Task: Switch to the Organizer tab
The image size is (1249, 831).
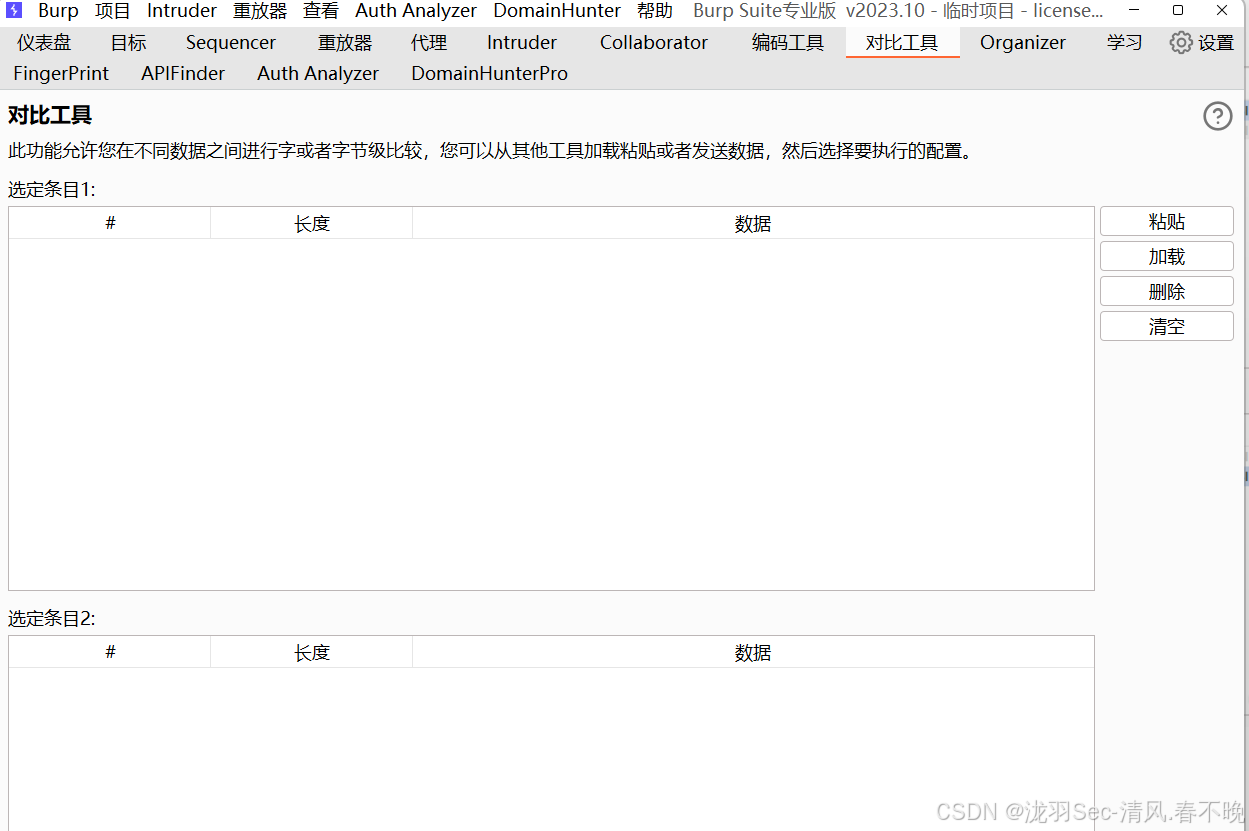Action: (1023, 43)
